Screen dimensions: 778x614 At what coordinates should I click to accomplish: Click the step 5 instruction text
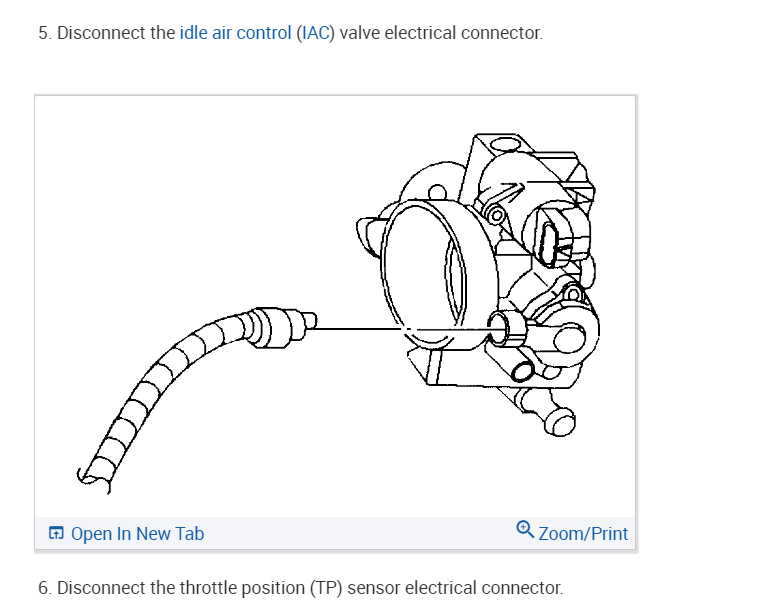[291, 33]
